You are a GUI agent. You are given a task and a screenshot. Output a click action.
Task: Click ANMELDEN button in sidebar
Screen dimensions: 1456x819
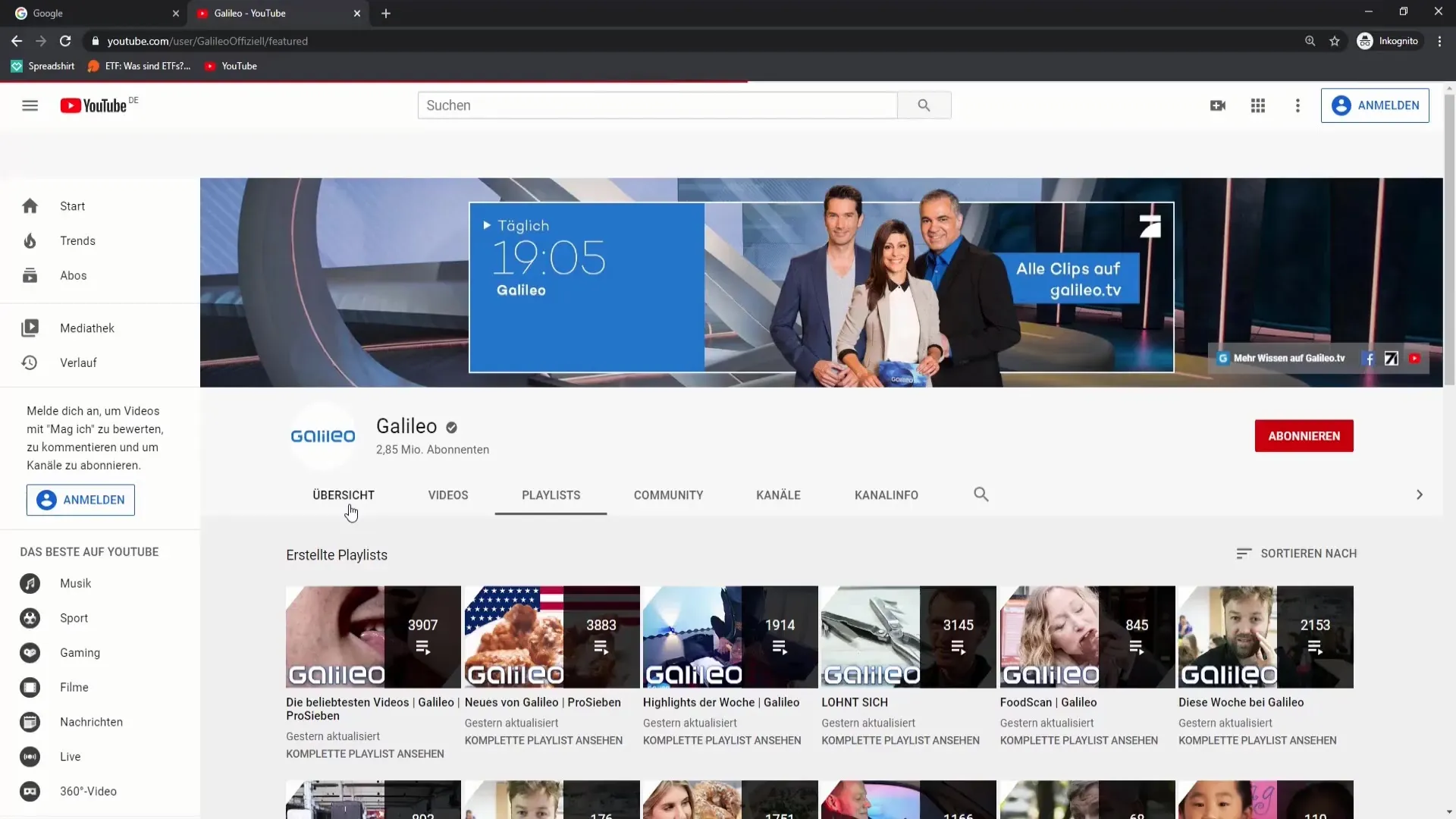80,500
